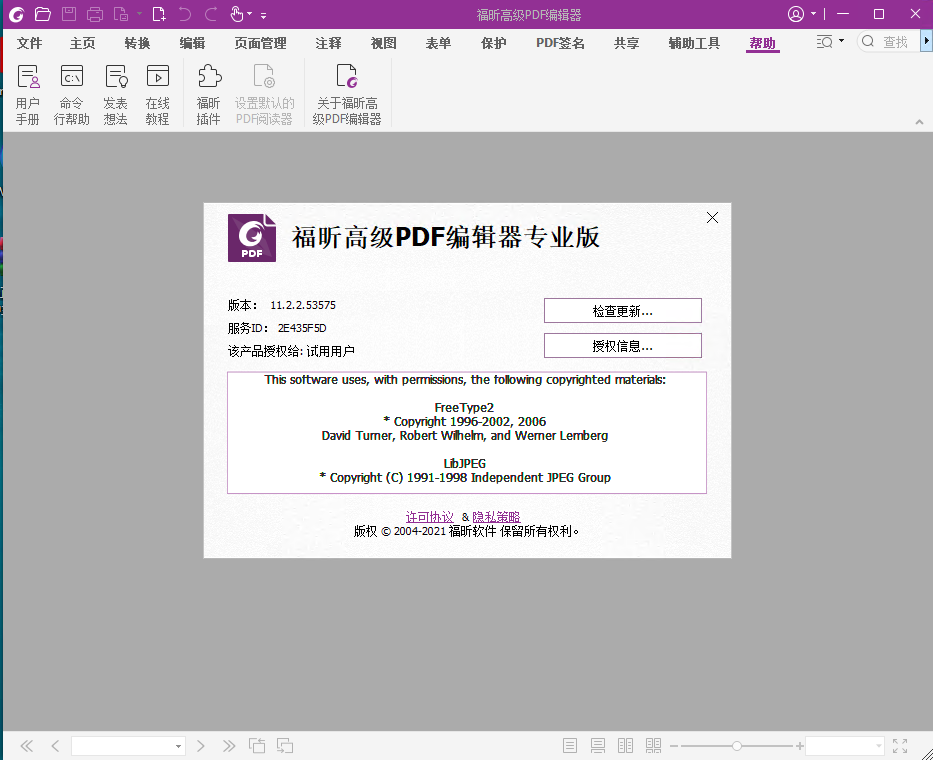Toggle fullscreen mode from status bar
This screenshot has width=933, height=760.
tap(900, 745)
